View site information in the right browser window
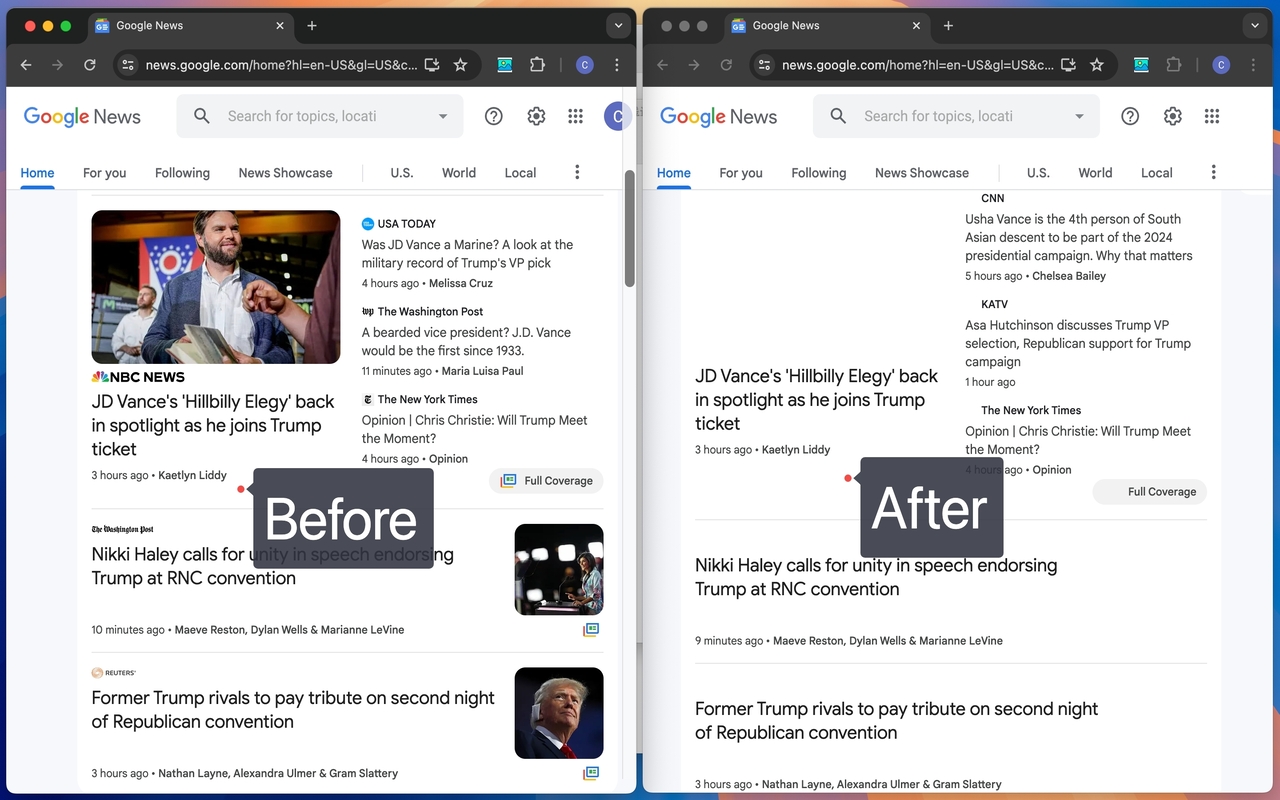The image size is (1280, 800). [763, 65]
